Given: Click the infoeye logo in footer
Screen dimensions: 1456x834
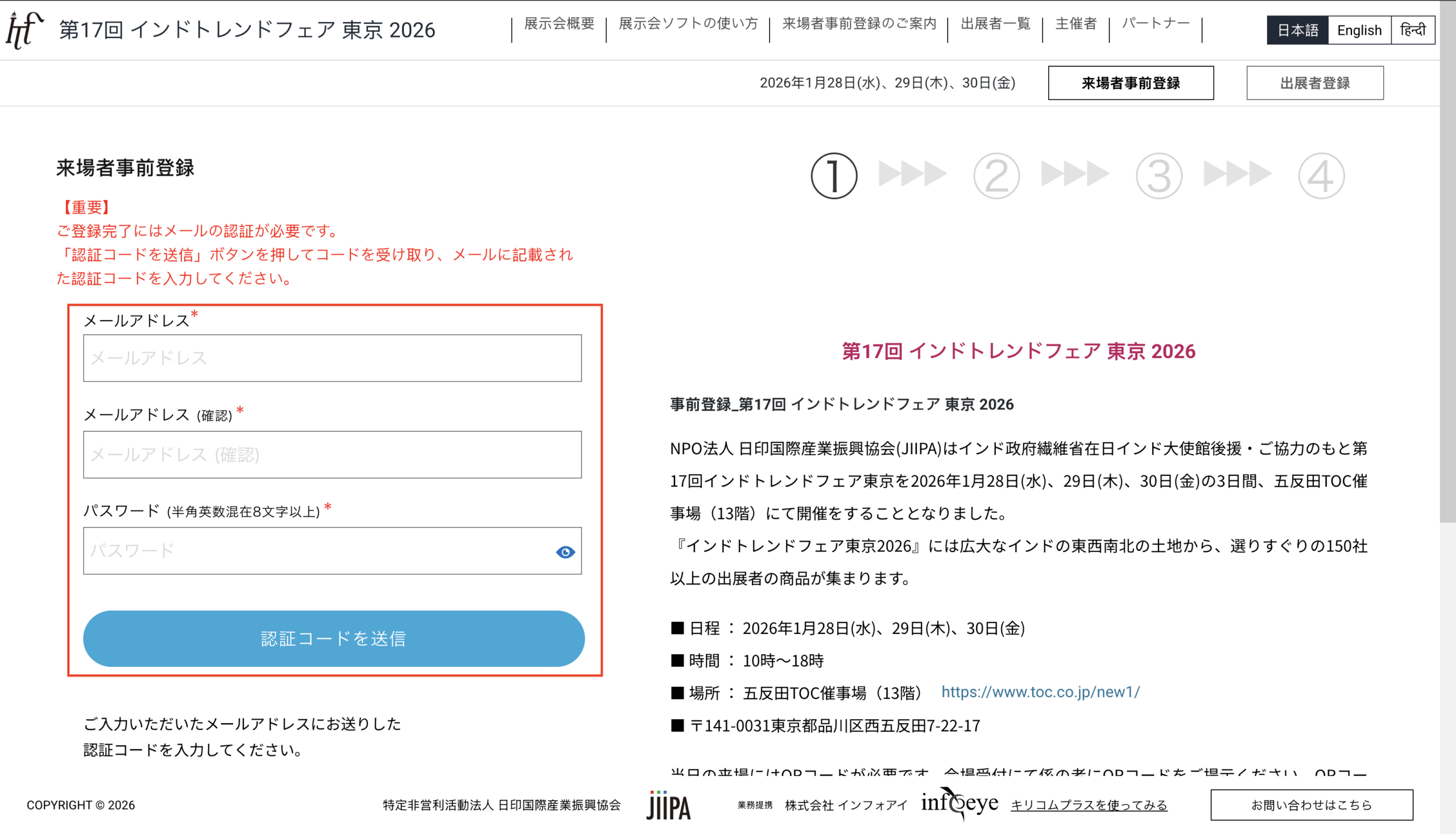Looking at the screenshot, I should pyautogui.click(x=959, y=803).
